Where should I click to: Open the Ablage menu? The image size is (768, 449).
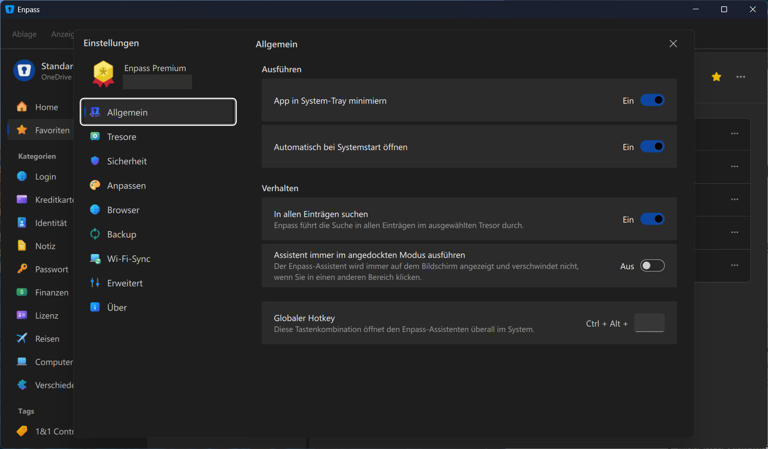click(x=24, y=34)
